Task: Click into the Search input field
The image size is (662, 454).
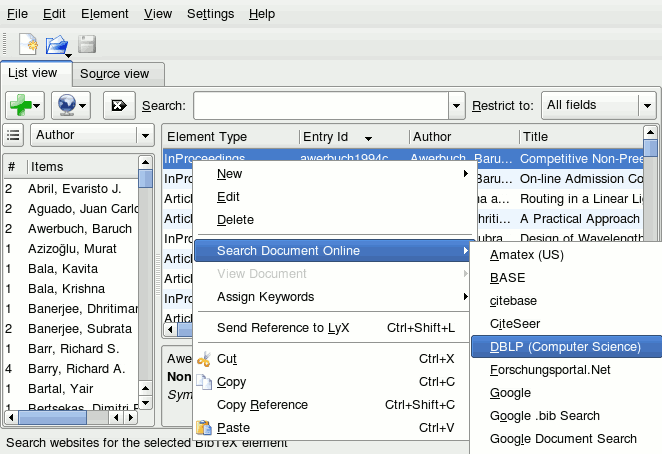Action: coord(321,106)
